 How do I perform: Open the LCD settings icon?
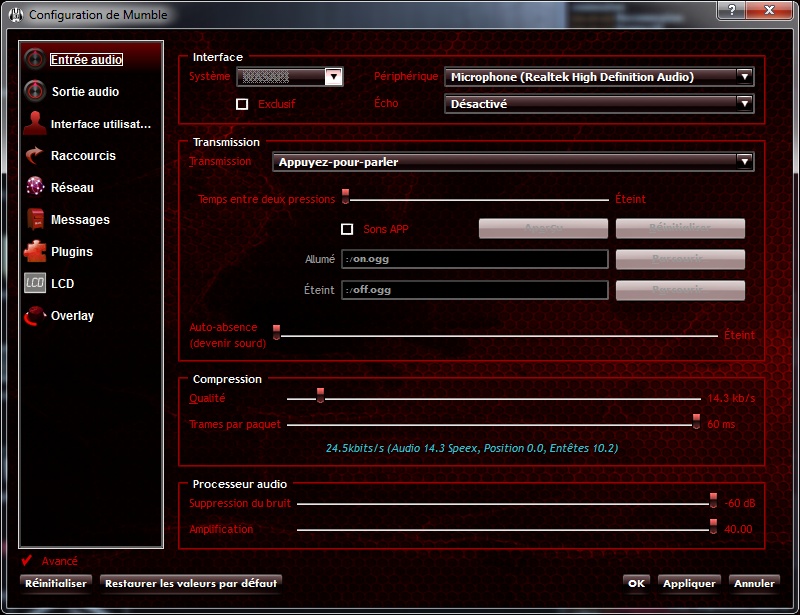tap(35, 283)
